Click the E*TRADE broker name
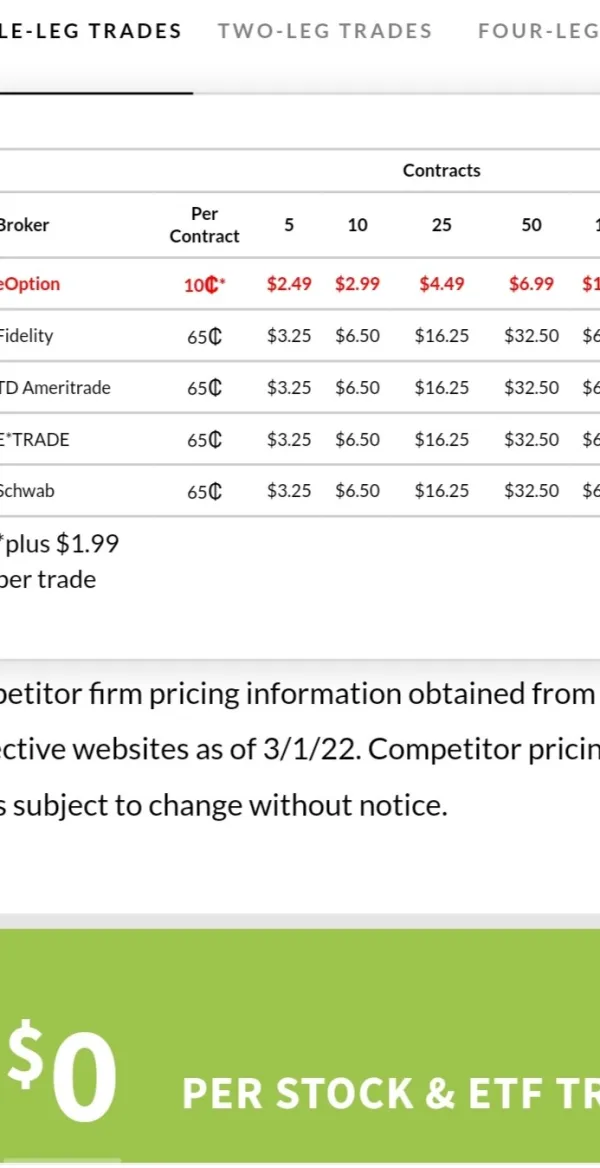This screenshot has width=600, height=1168. tap(35, 440)
